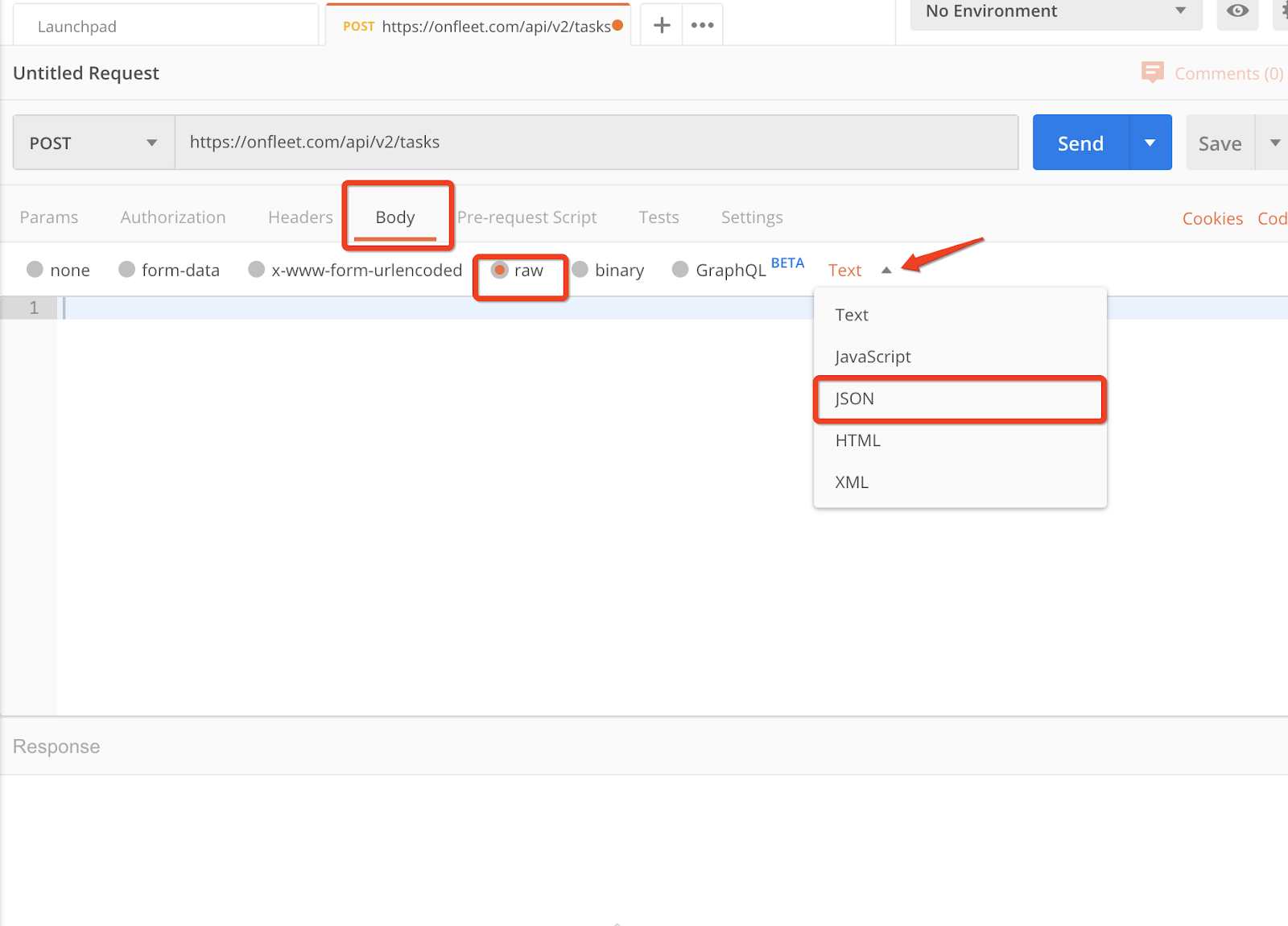This screenshot has width=1288, height=926.
Task: Choose HTML from the format list
Action: pyautogui.click(x=960, y=440)
